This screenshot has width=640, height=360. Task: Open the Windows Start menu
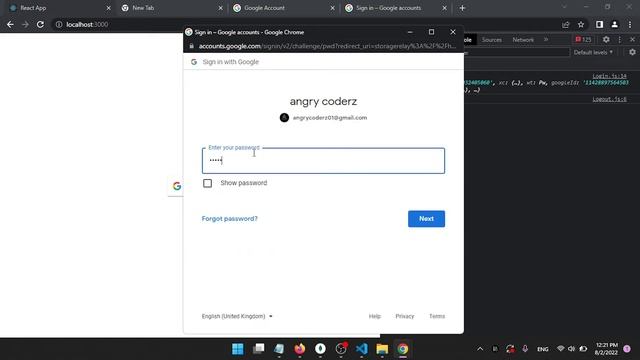pos(238,349)
